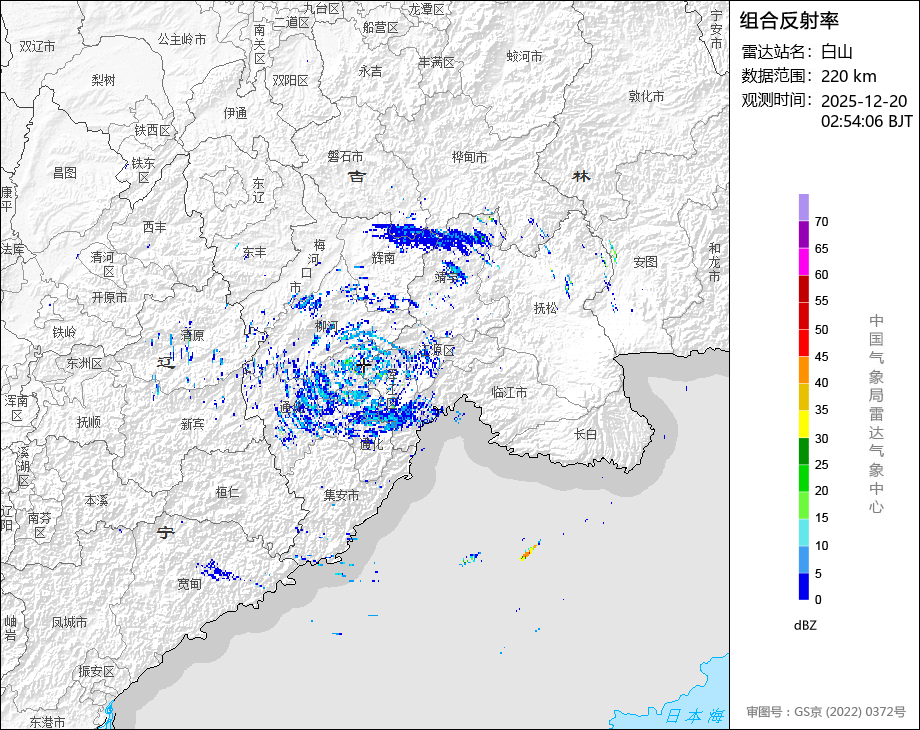920x730 pixels.
Task: Click the dBZ unit label
Action: pos(805,626)
